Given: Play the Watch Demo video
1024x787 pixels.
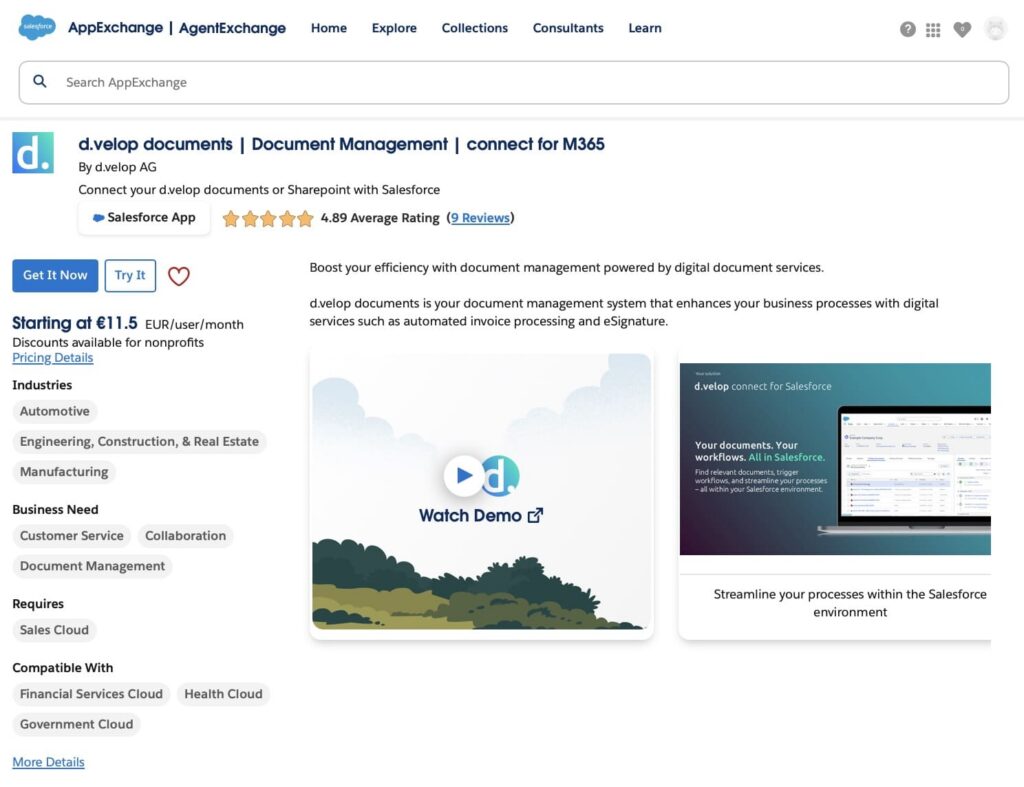Looking at the screenshot, I should coord(464,476).
